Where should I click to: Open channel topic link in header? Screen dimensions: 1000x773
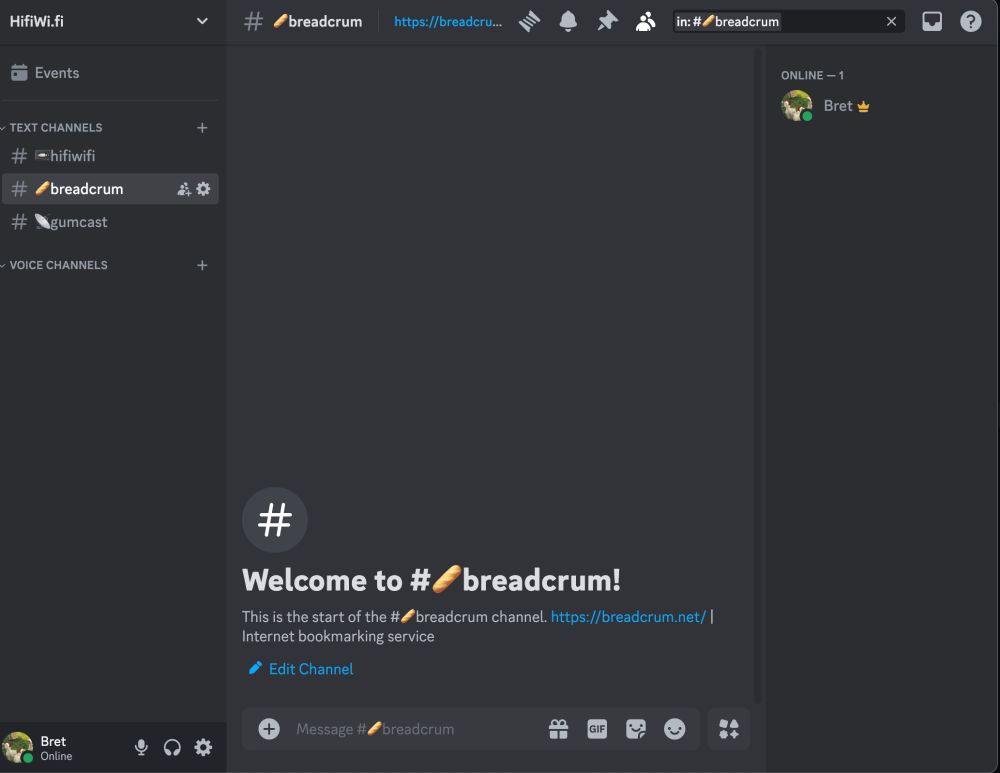click(448, 22)
